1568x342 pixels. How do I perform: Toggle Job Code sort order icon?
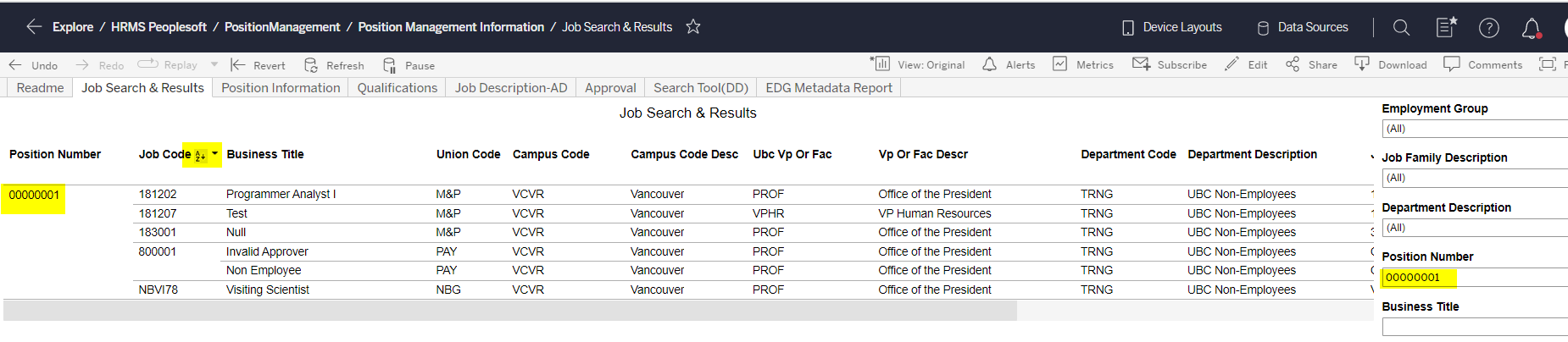(x=200, y=156)
